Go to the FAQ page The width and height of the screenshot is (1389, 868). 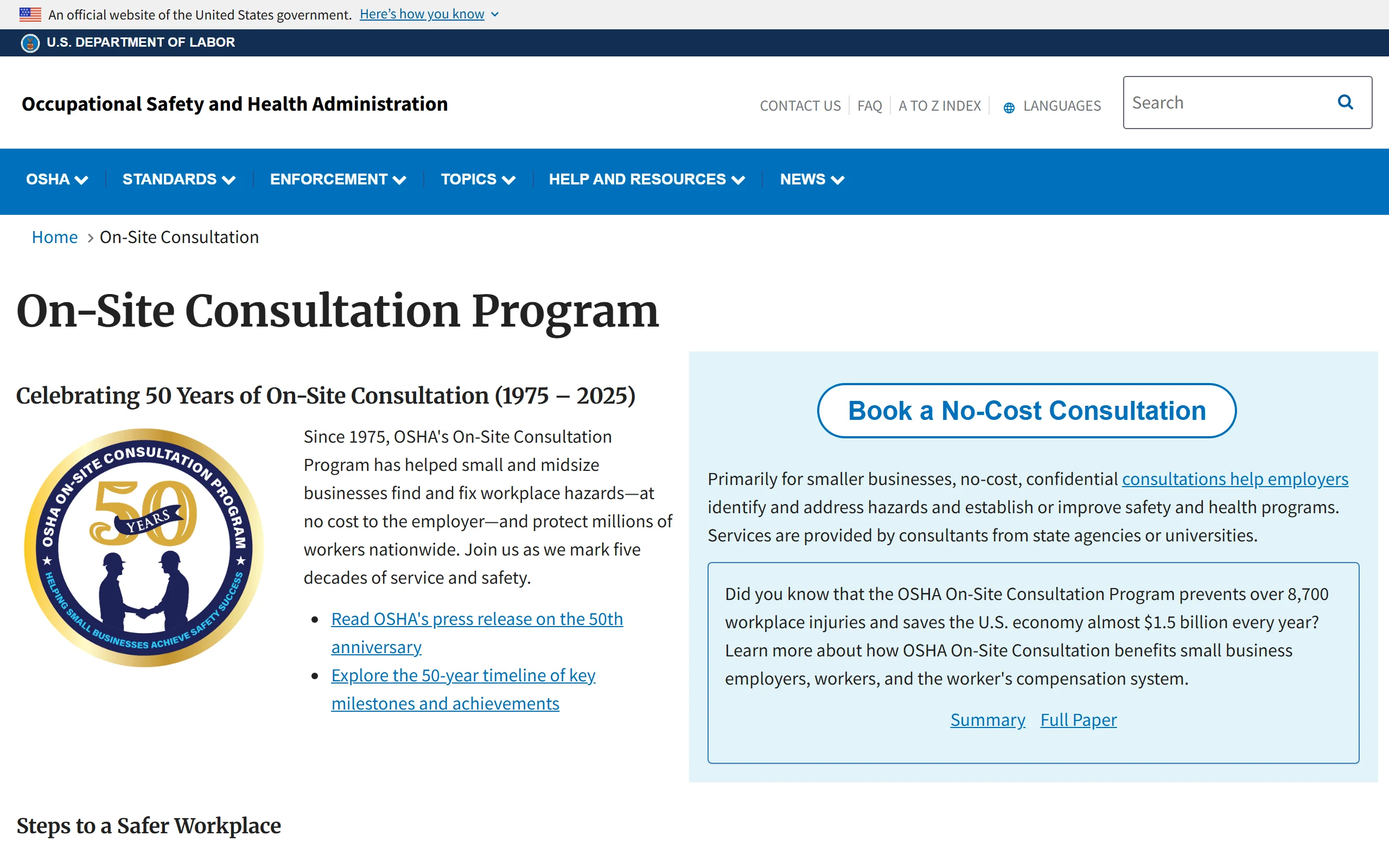tap(869, 106)
